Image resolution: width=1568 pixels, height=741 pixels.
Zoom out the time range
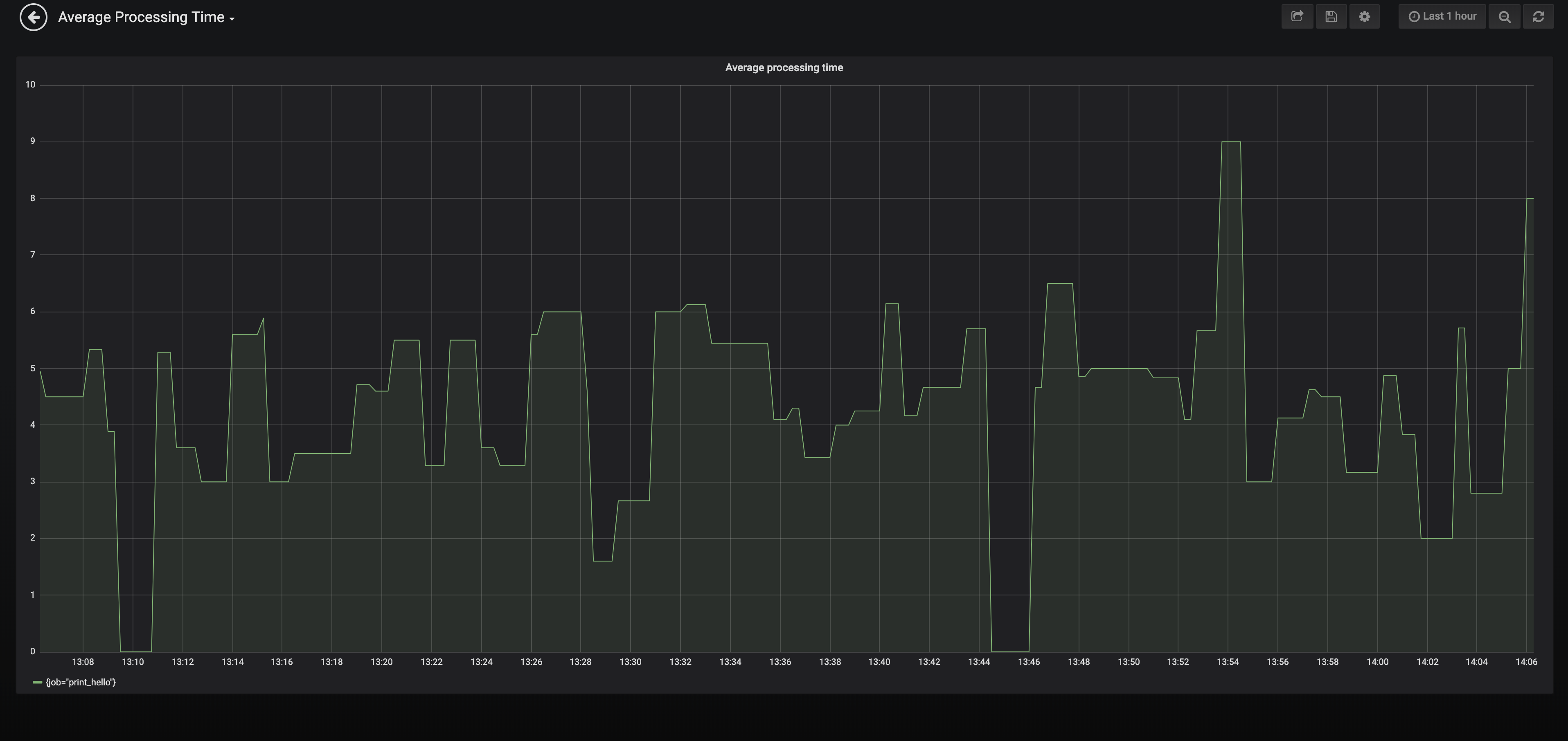pos(1504,16)
